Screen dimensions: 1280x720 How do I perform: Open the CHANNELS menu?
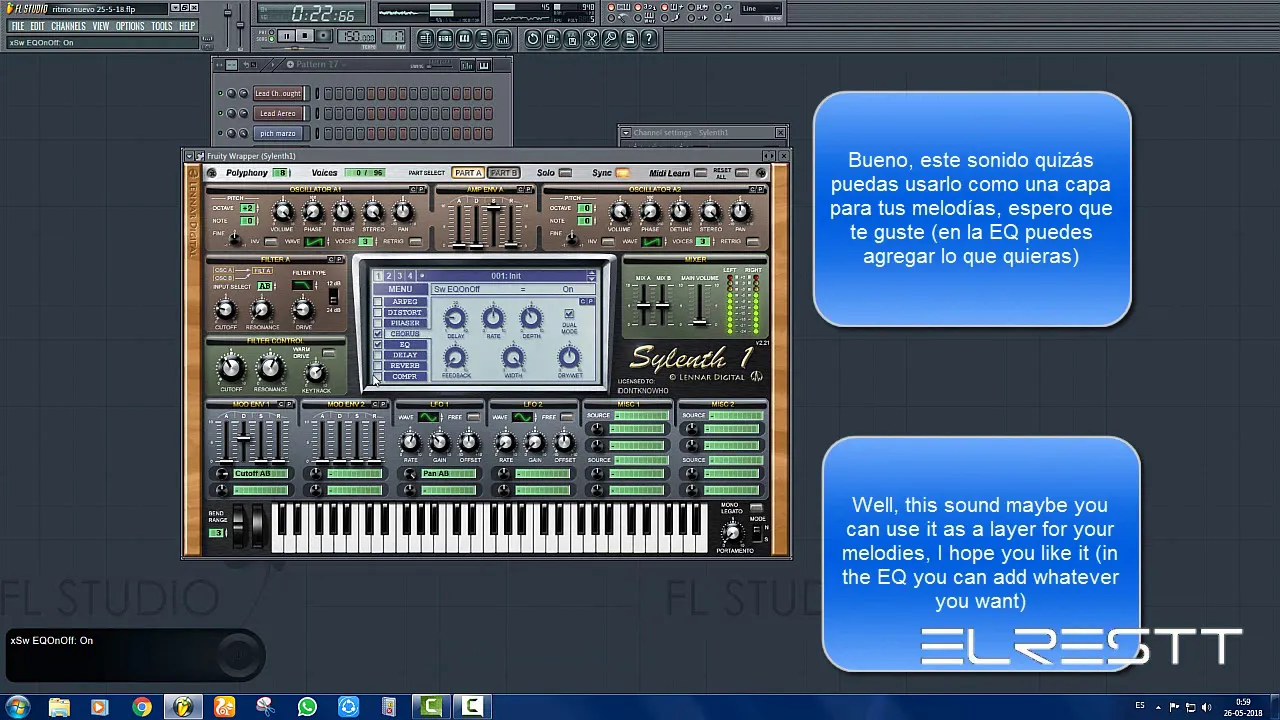click(x=68, y=26)
